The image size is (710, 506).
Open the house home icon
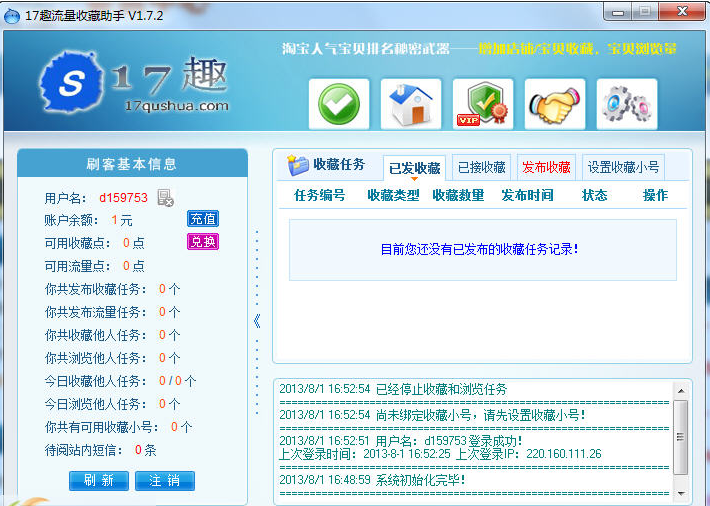[x=411, y=104]
